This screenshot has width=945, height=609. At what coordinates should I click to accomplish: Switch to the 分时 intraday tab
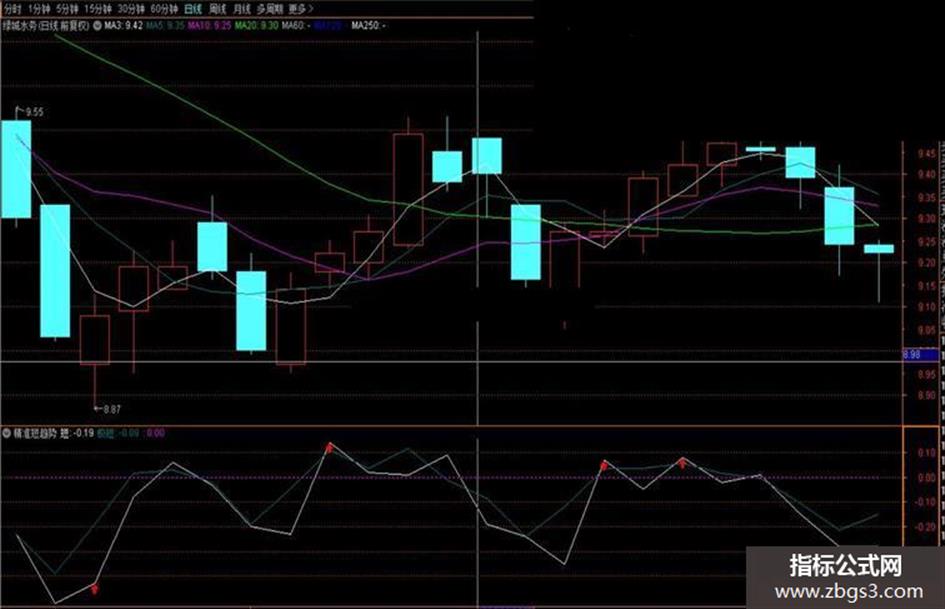pyautogui.click(x=12, y=9)
